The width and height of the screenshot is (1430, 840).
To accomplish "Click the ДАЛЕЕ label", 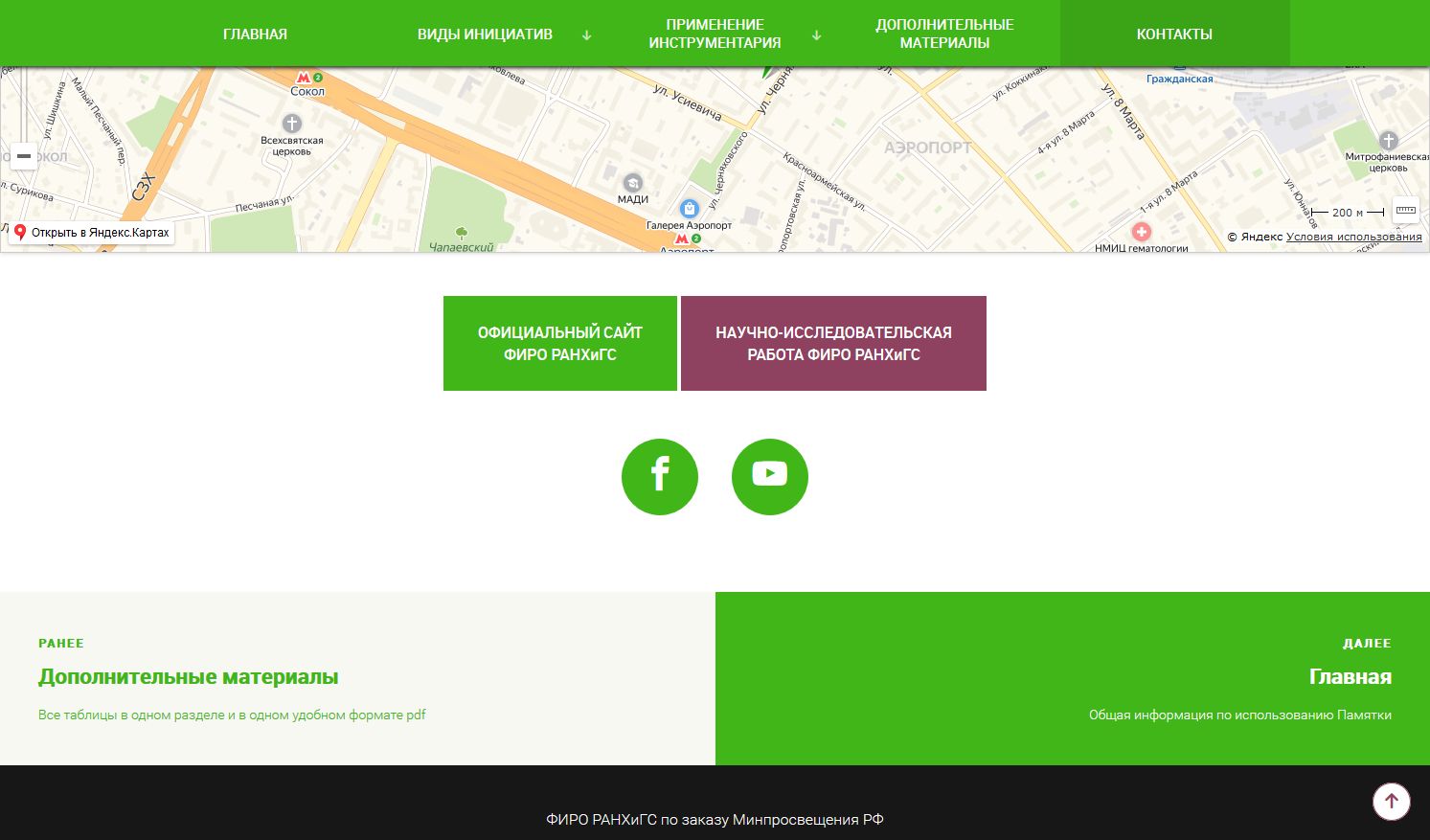I will pos(1367,644).
